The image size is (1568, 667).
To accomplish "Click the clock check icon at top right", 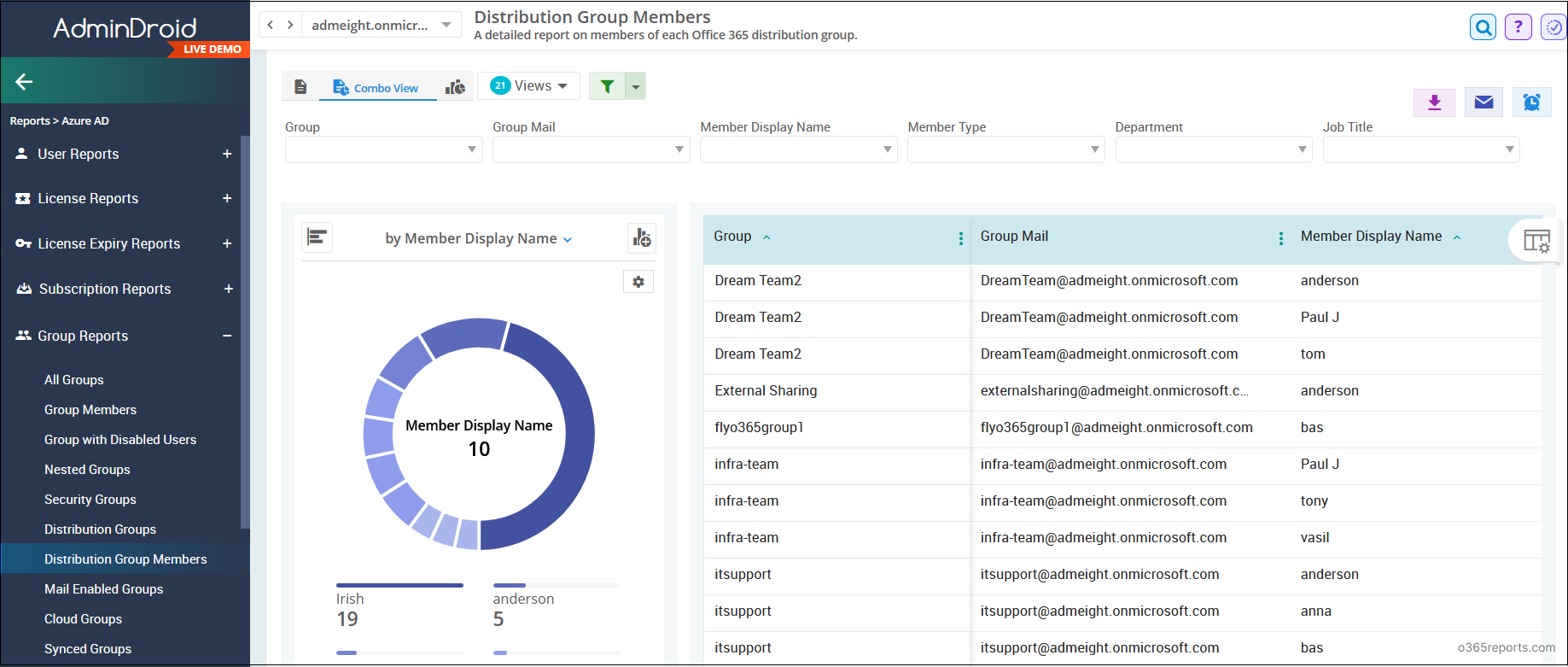I will point(1553,27).
